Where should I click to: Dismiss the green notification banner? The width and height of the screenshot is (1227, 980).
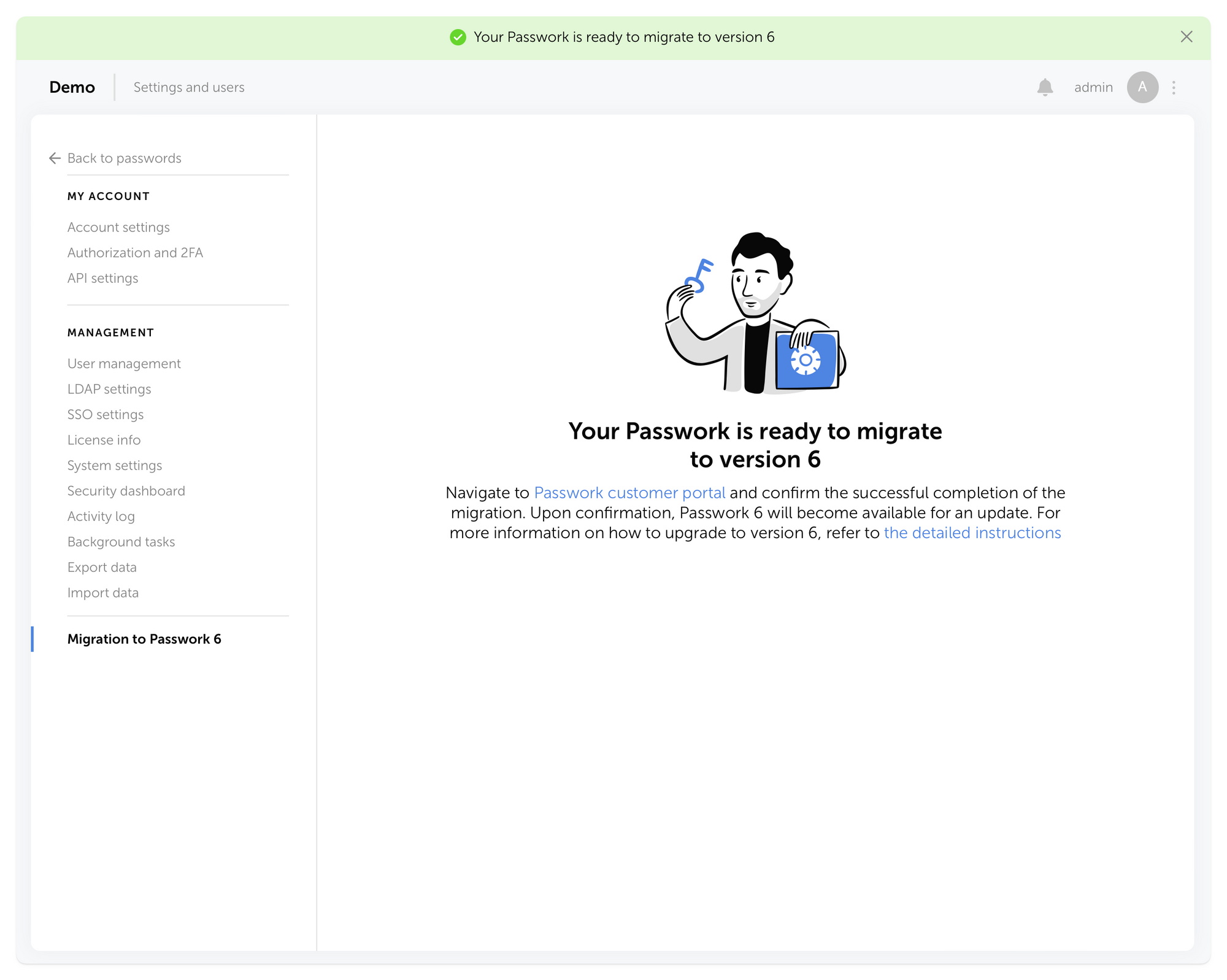[1187, 37]
